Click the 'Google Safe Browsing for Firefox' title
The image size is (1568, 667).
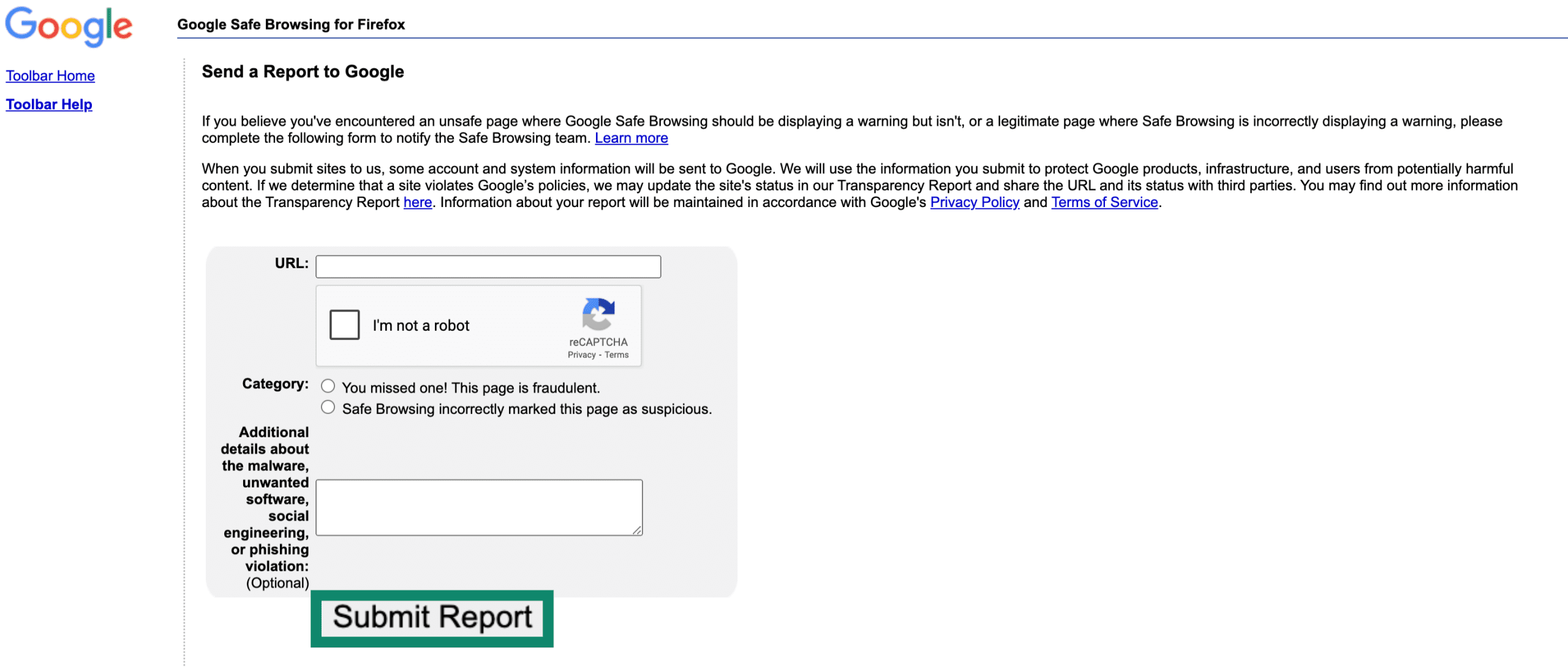coord(291,24)
